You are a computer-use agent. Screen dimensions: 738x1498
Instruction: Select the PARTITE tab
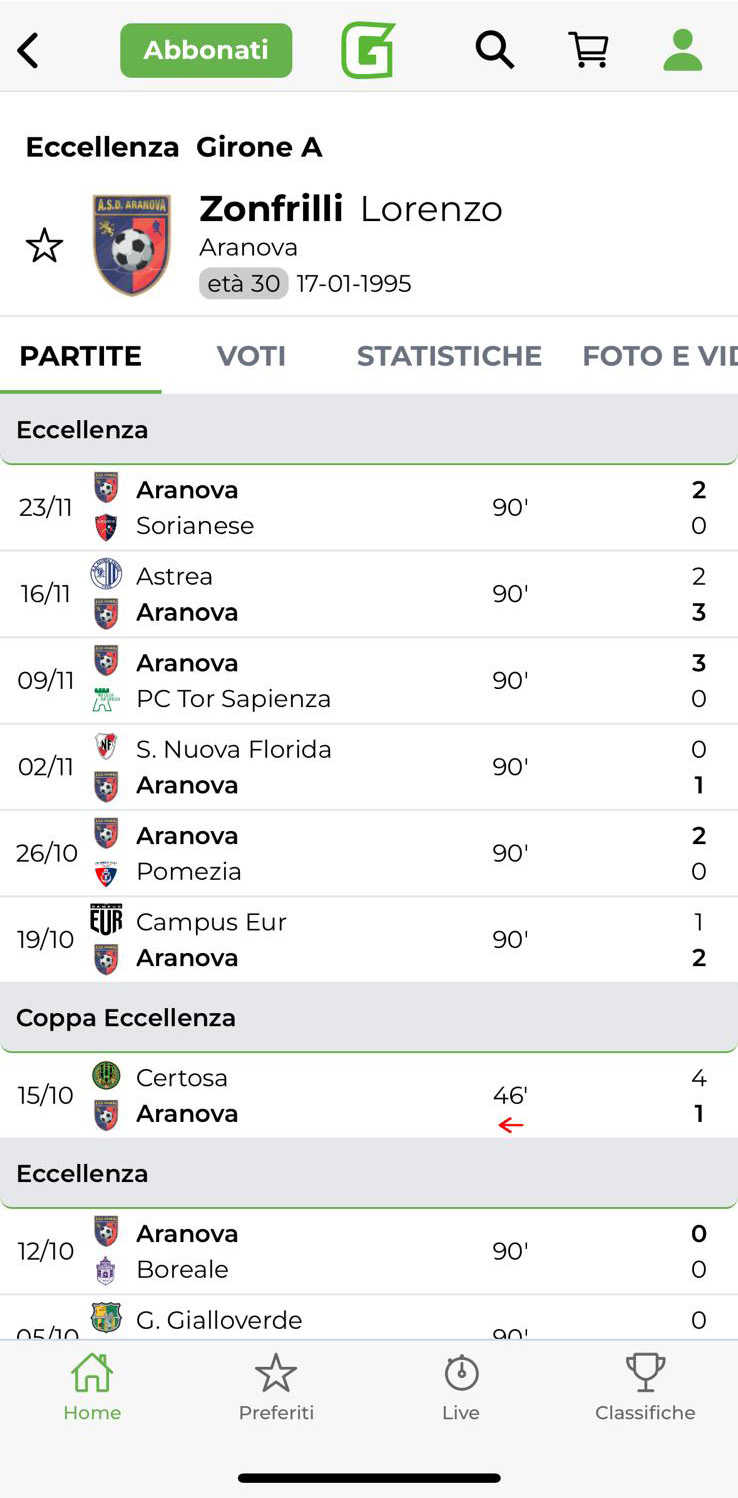(x=80, y=356)
